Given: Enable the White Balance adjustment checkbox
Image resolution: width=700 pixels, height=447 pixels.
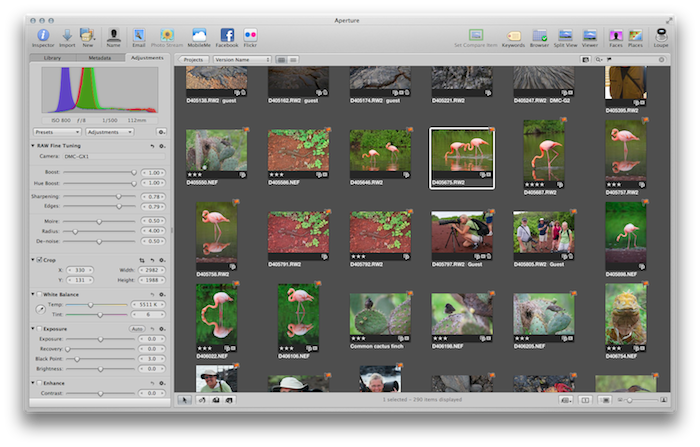Looking at the screenshot, I should [39, 294].
